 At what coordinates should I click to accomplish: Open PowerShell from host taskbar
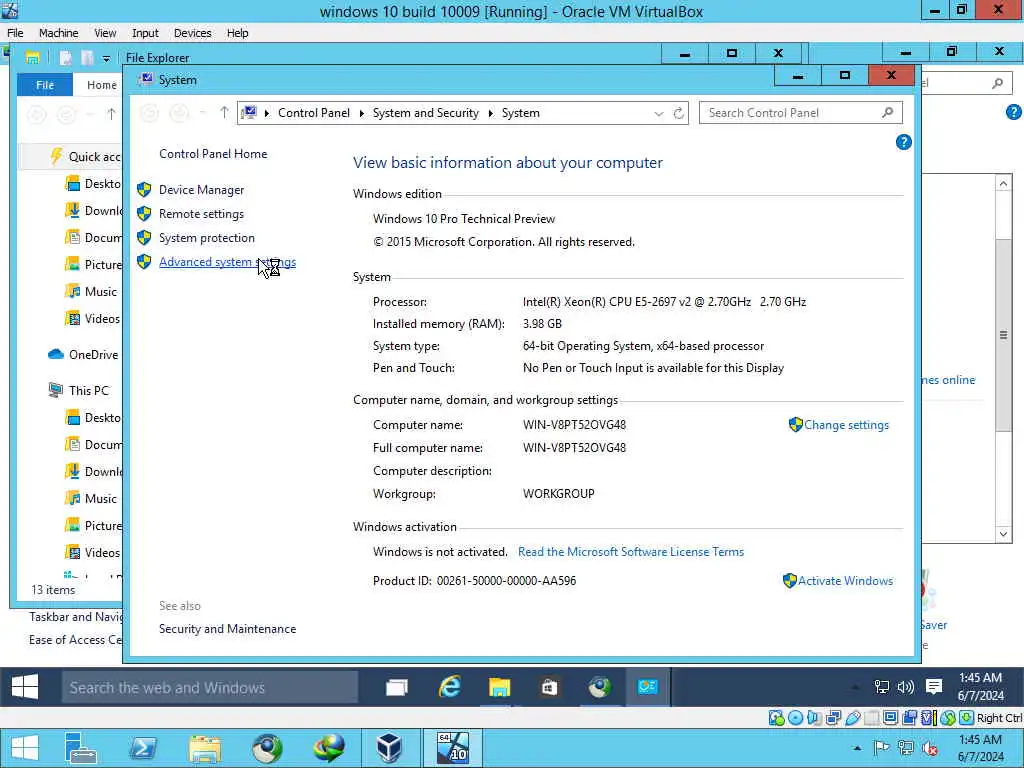click(143, 748)
